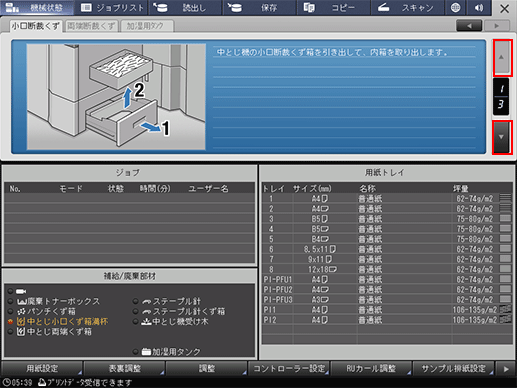Select tray 6 8.5x11 row

tap(387, 249)
